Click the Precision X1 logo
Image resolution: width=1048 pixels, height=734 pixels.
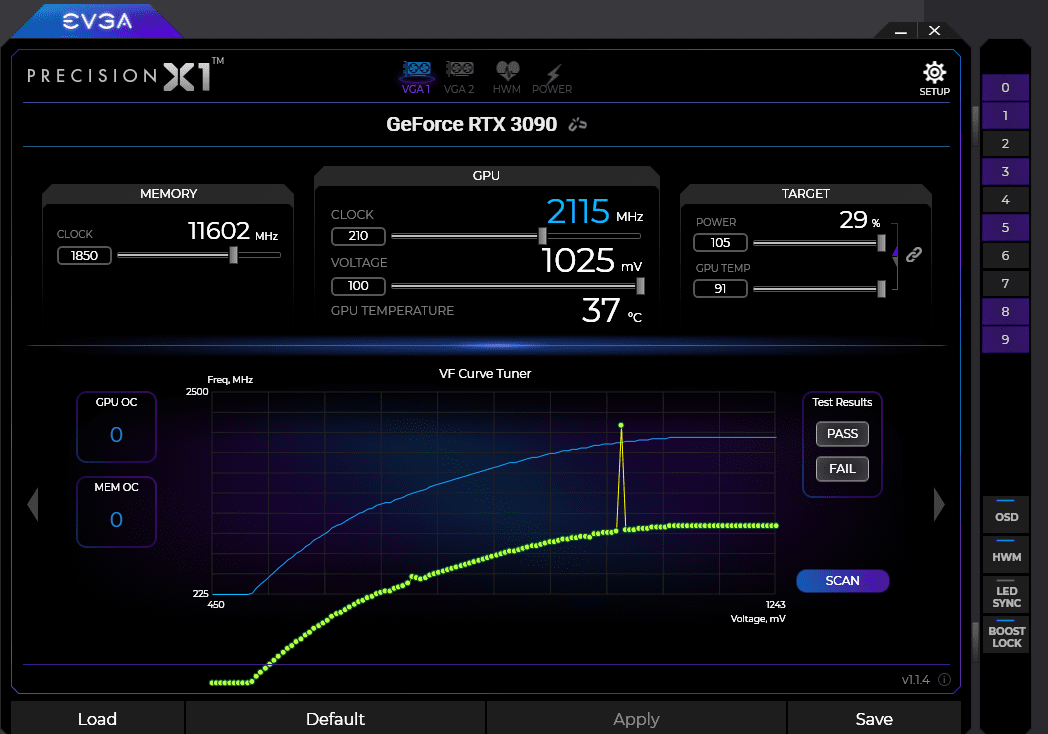pyautogui.click(x=125, y=76)
